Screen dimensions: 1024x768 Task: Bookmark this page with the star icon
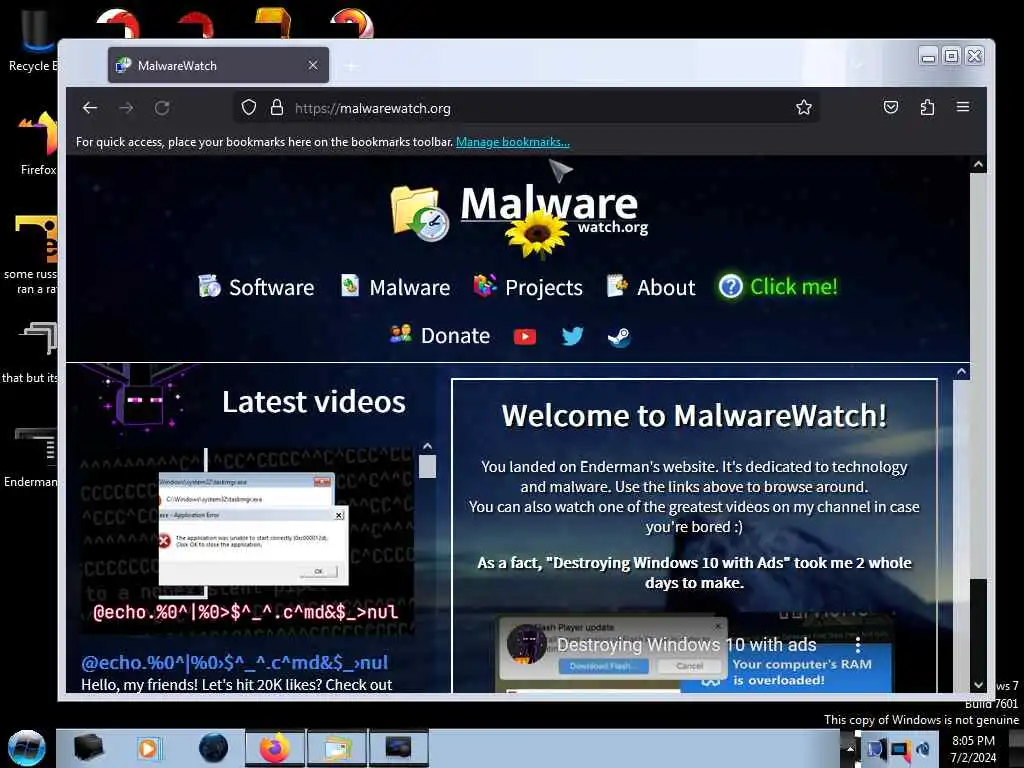click(804, 107)
